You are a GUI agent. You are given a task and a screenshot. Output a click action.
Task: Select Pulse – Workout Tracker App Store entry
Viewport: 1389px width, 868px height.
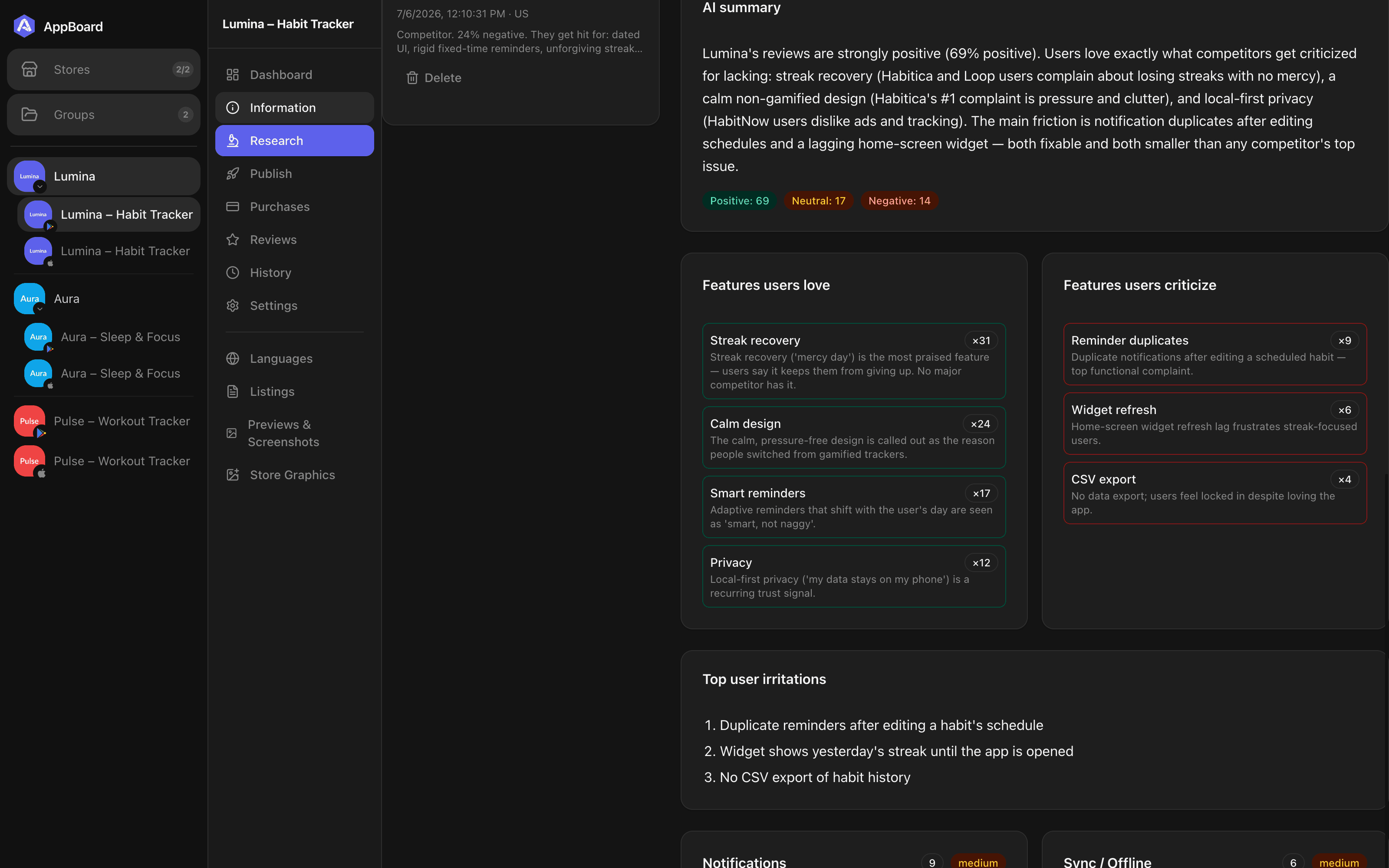click(x=103, y=461)
